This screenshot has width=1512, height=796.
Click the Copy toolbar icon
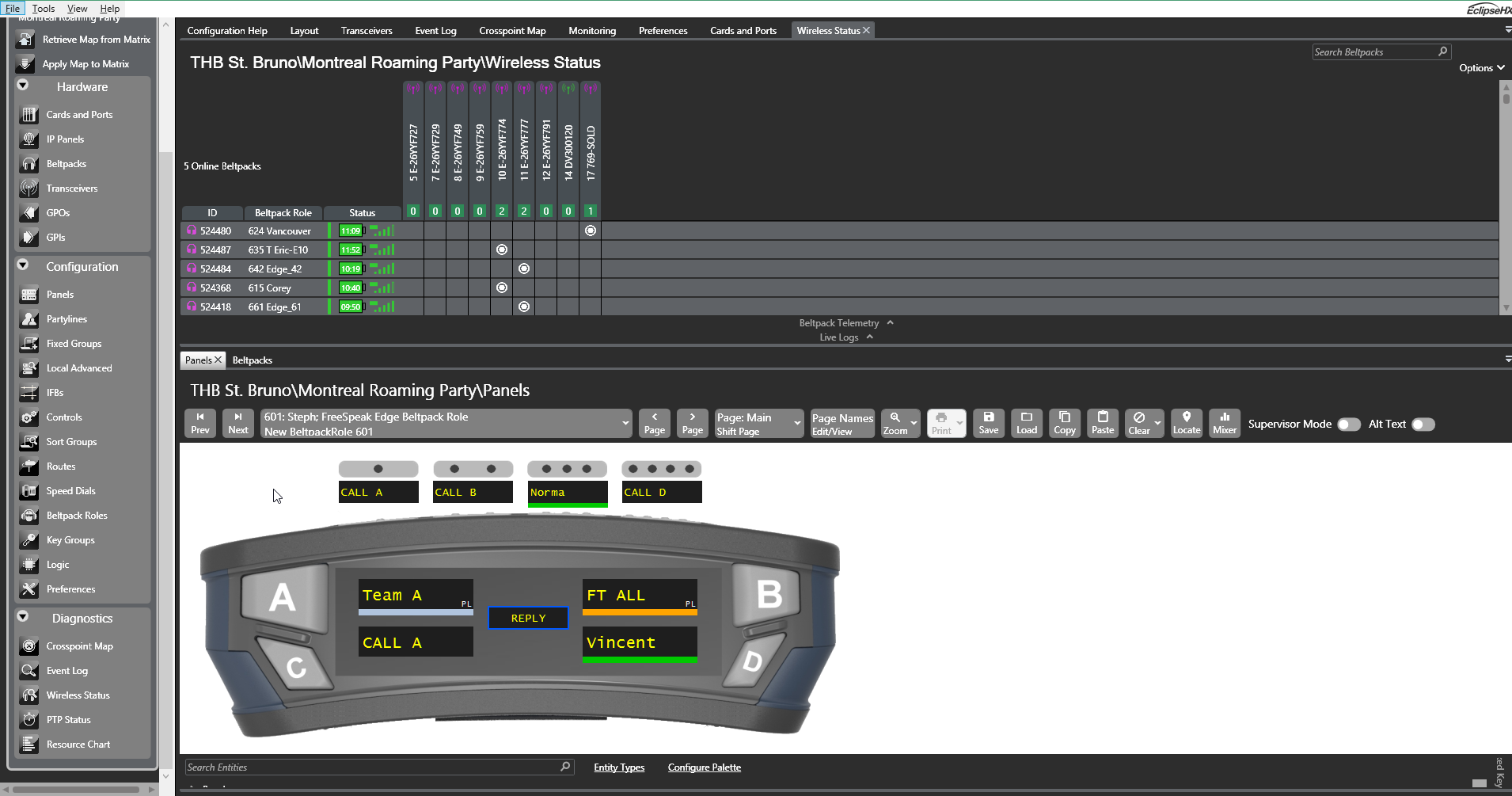(1064, 423)
